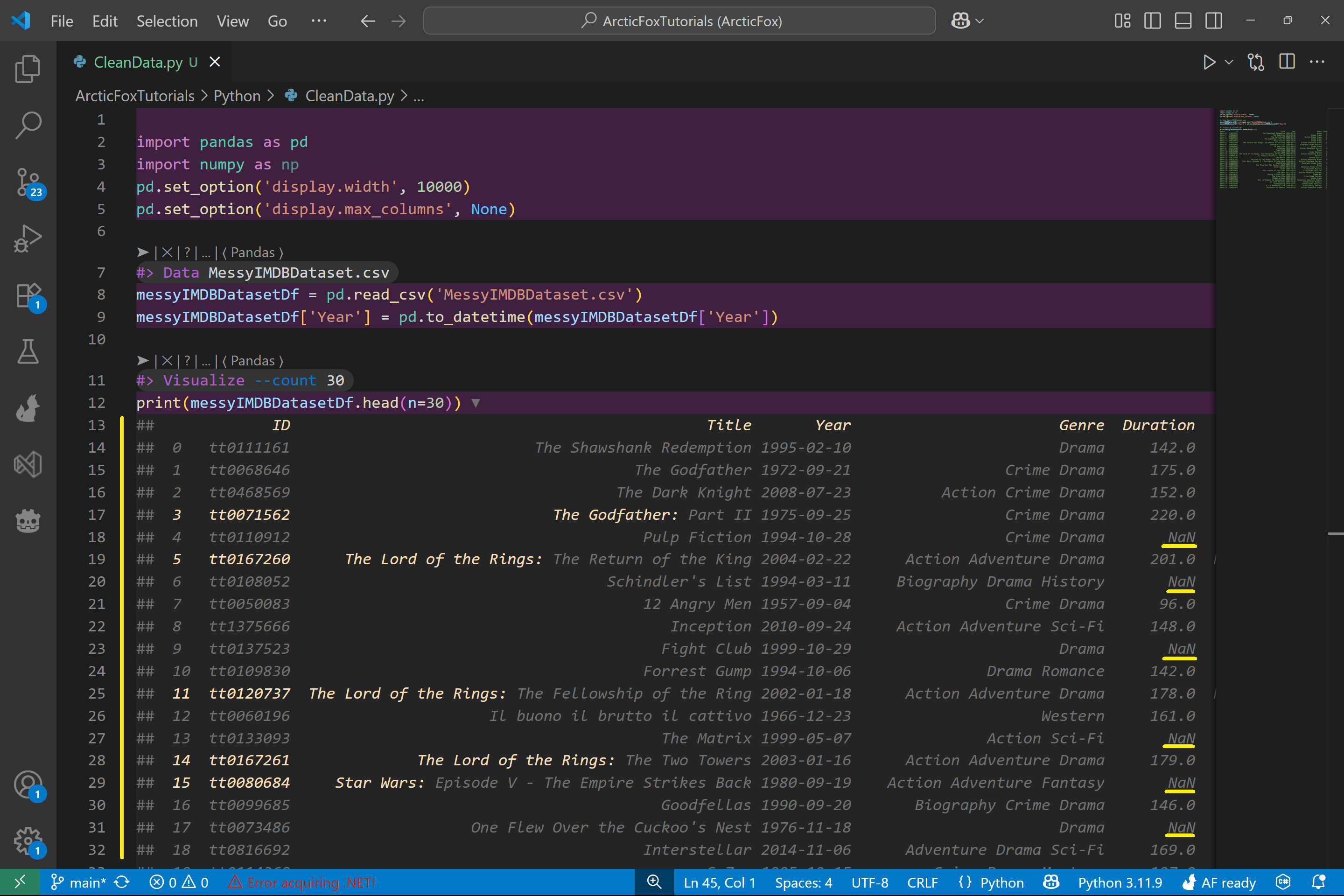The height and width of the screenshot is (896, 1344).
Task: Open the Search view in activity bar
Action: [28, 125]
